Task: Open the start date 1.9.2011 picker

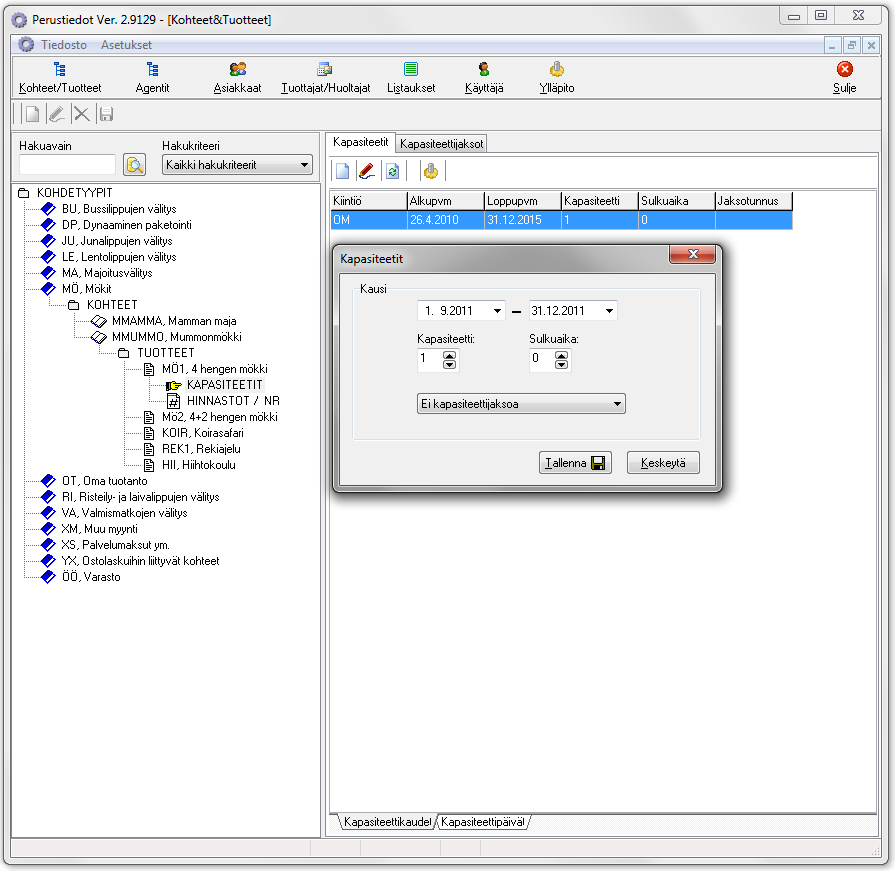Action: pyautogui.click(x=497, y=311)
